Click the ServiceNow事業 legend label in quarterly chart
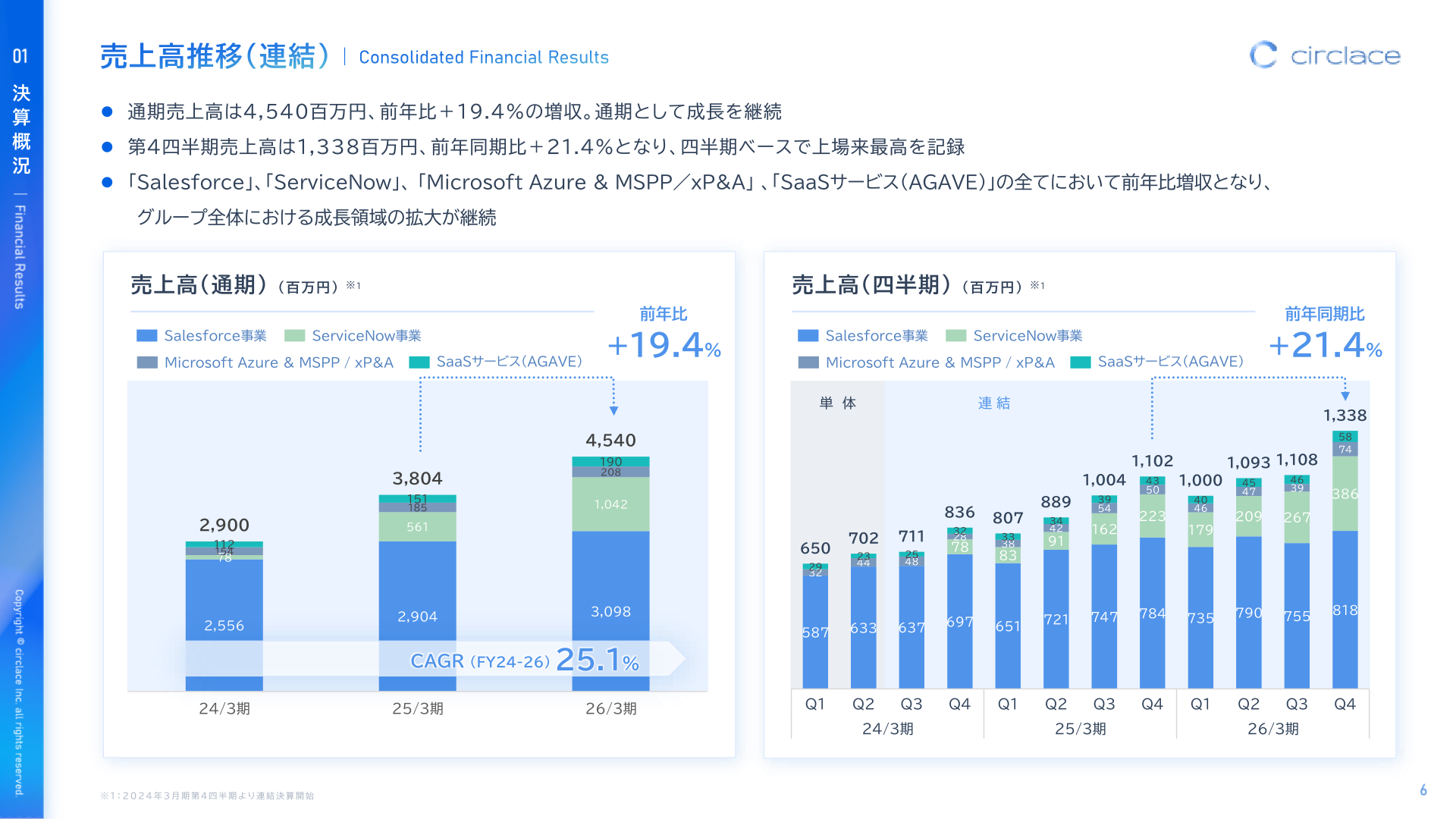Screen dimensions: 1456x819 pyautogui.click(x=1028, y=336)
